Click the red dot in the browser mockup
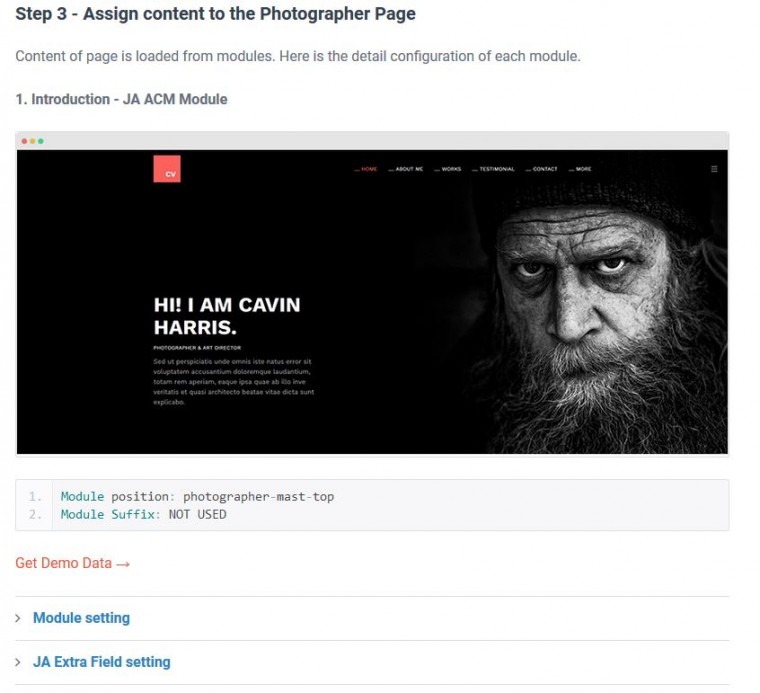 (x=24, y=141)
